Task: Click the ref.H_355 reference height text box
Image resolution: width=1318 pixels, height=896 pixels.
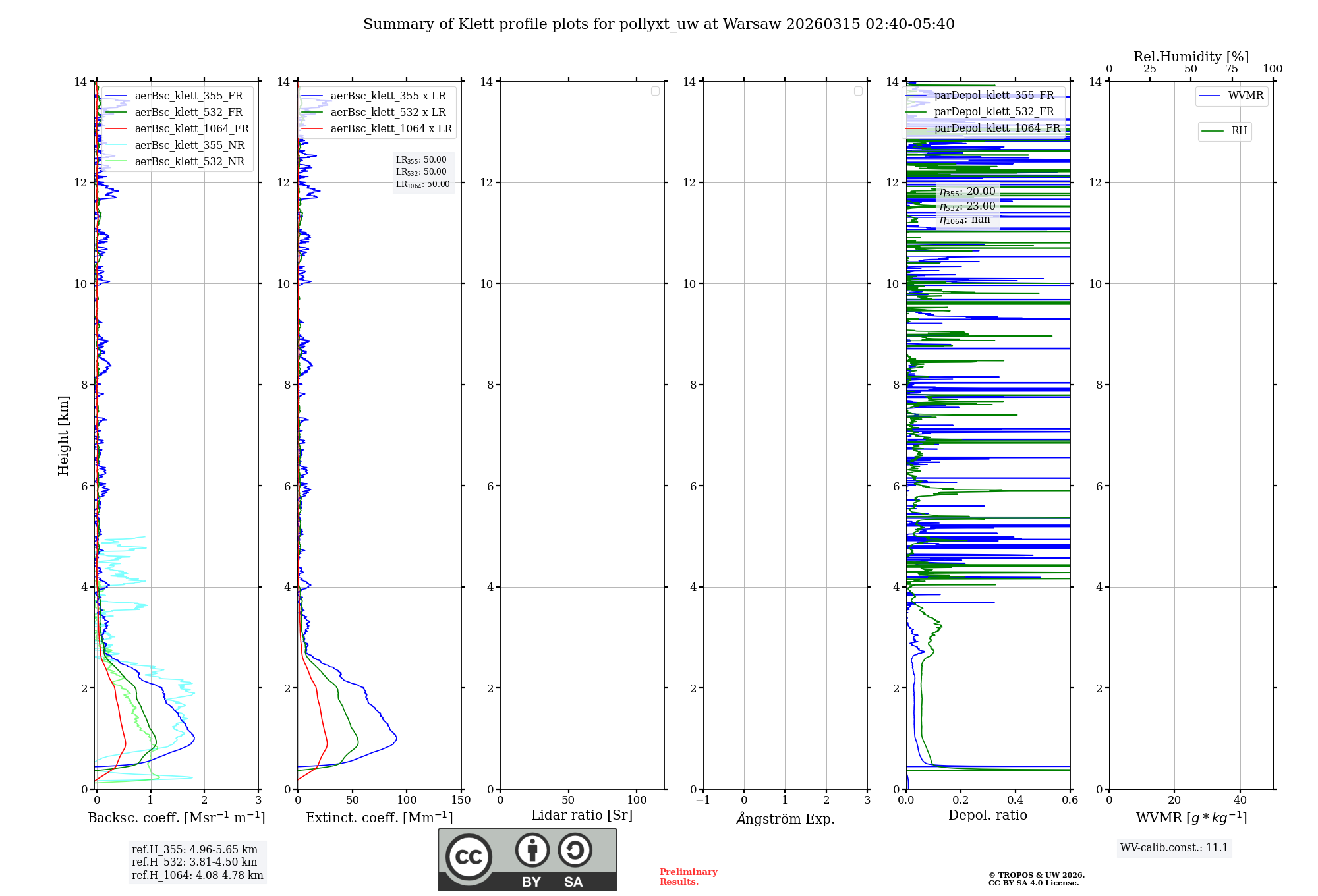Action: 194,850
